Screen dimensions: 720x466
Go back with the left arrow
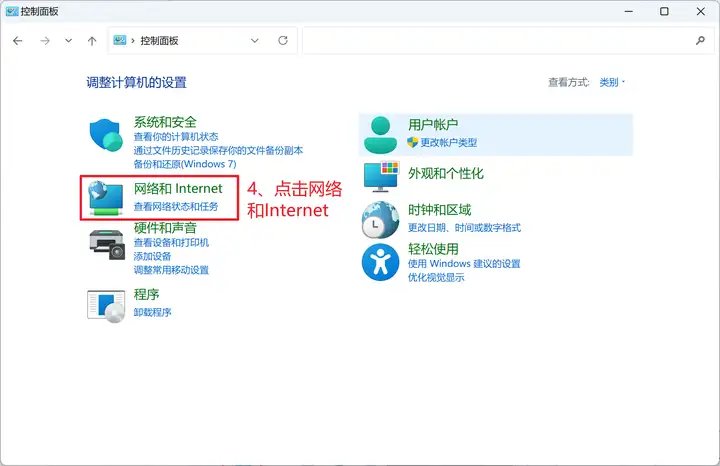pos(18,41)
